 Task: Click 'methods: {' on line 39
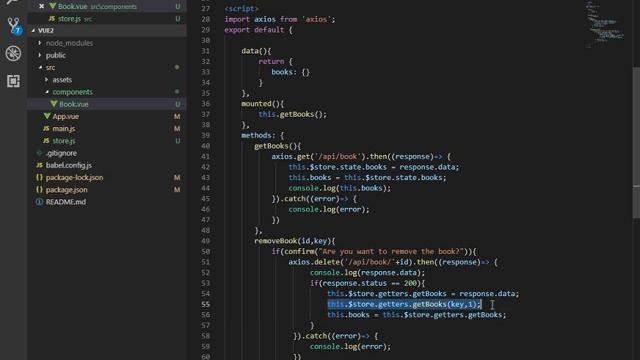coord(262,135)
